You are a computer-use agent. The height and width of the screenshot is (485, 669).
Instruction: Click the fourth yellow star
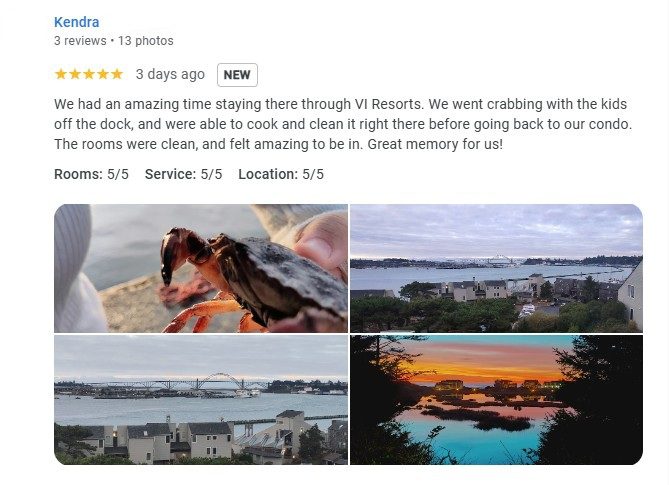click(103, 74)
